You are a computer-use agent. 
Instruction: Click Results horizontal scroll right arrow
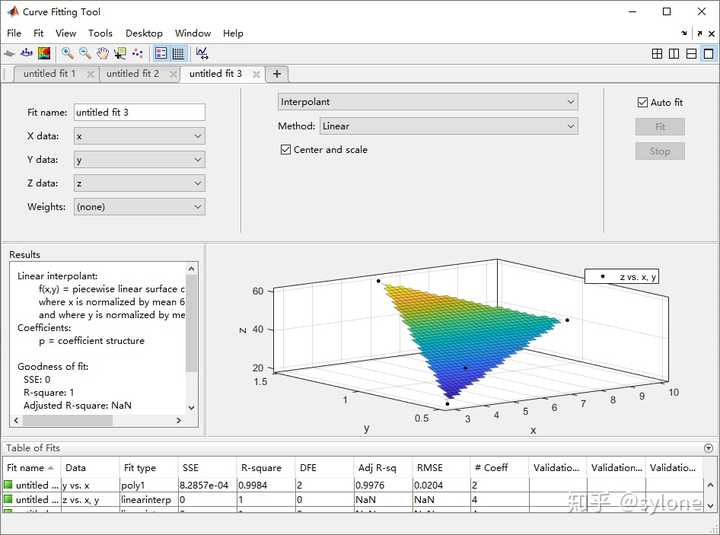tap(179, 420)
